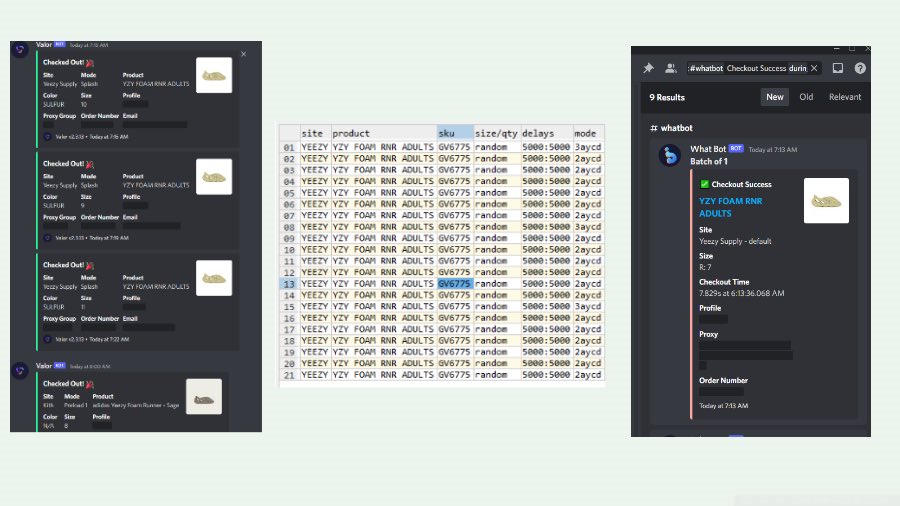Viewport: 900px width, 506px height.
Task: Click the 5000:5000 delays cell in row 10
Action: tap(546, 250)
